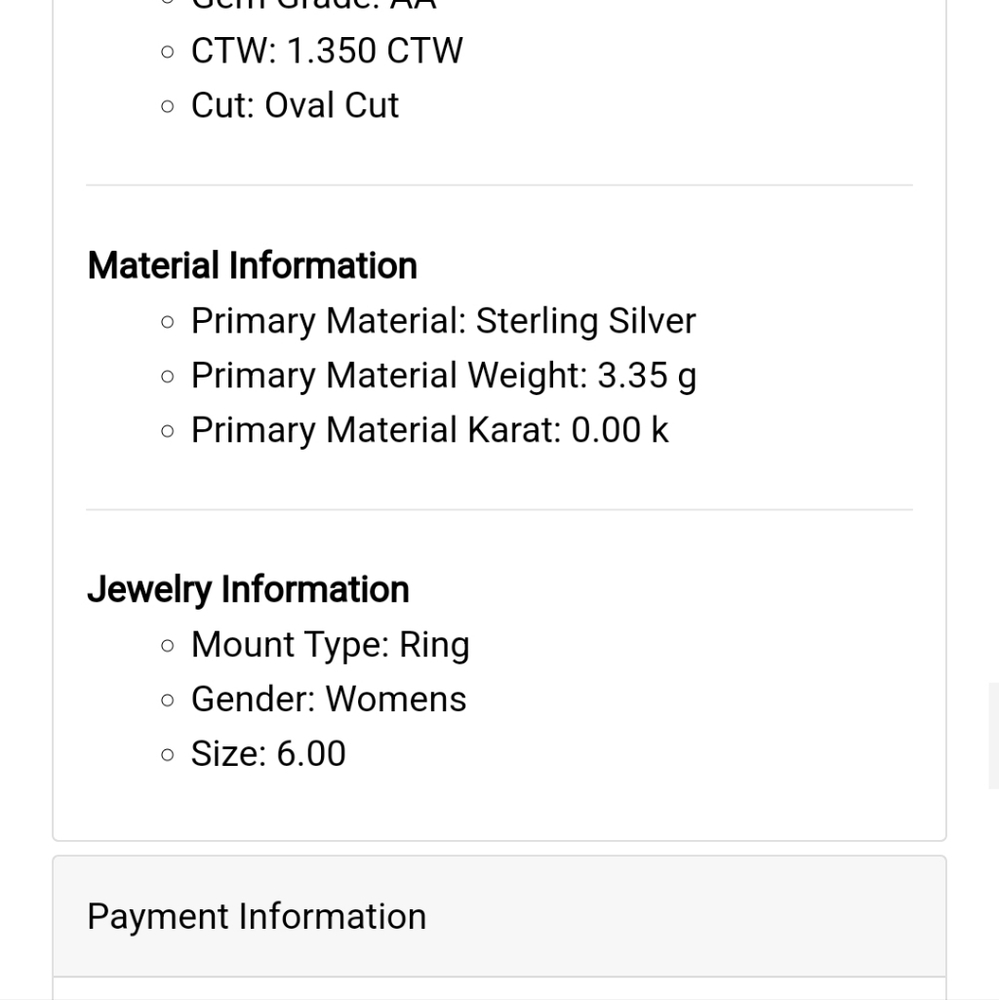999x1000 pixels.
Task: Click the Jewelry Information heading
Action: 248,590
